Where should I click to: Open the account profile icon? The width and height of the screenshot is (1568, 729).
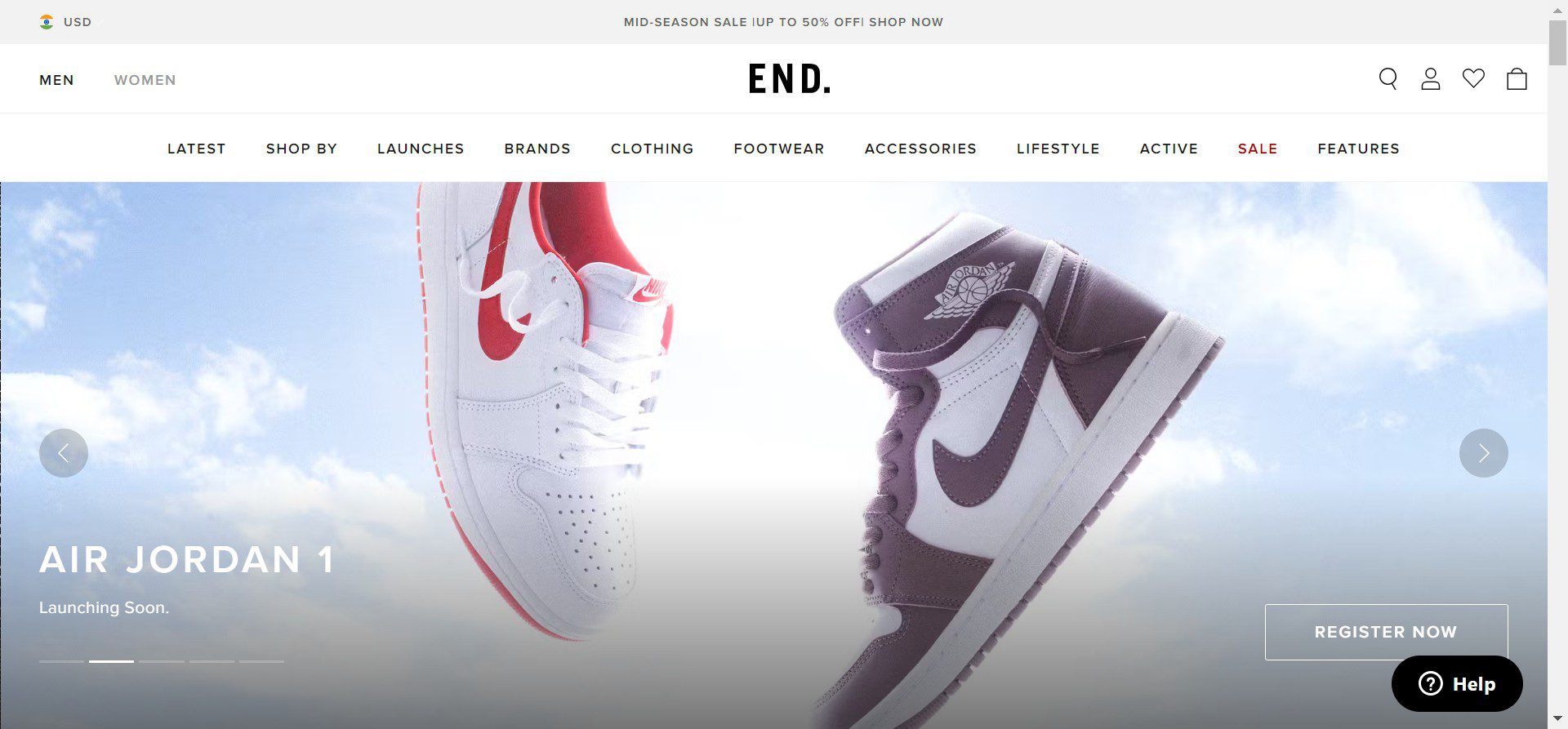click(1430, 79)
